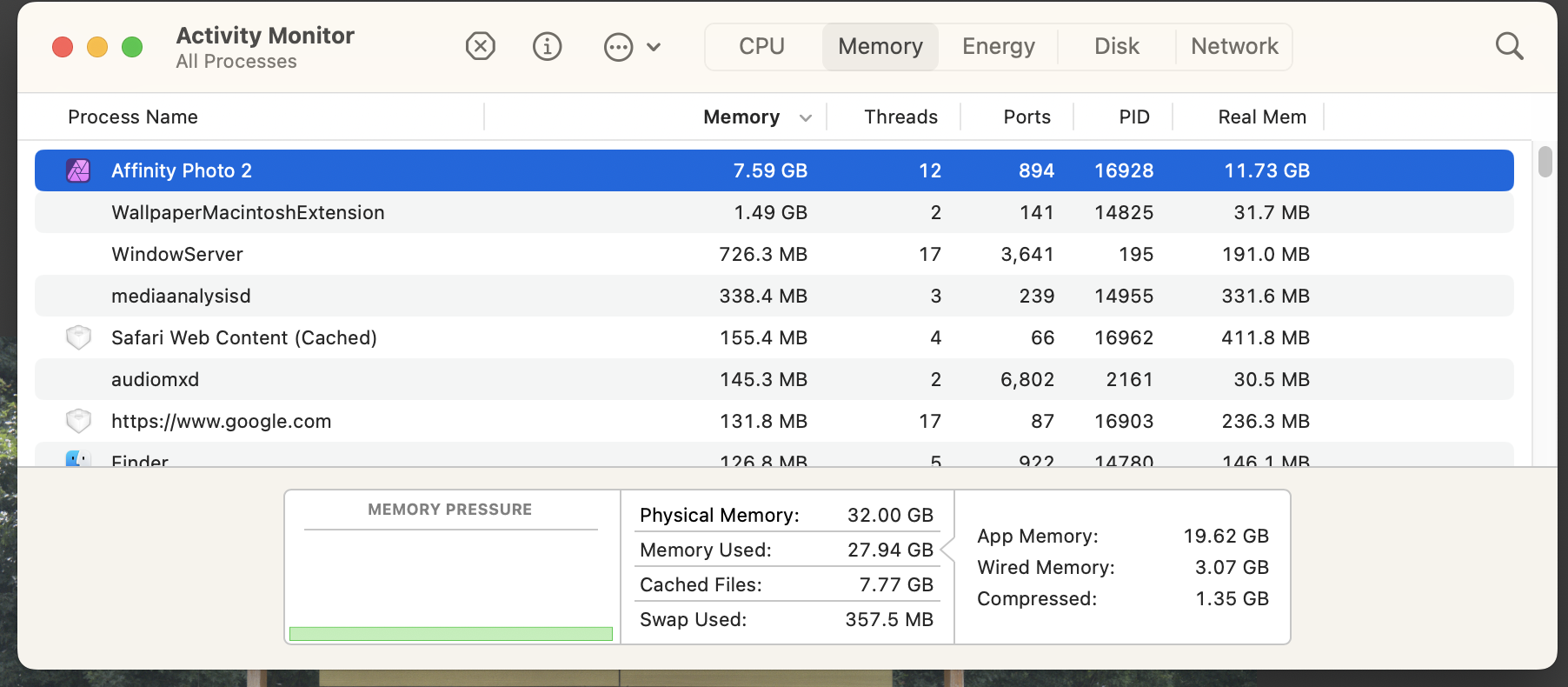This screenshot has height=687, width=1568.
Task: Sort by the Real Mem column header
Action: click(1262, 117)
